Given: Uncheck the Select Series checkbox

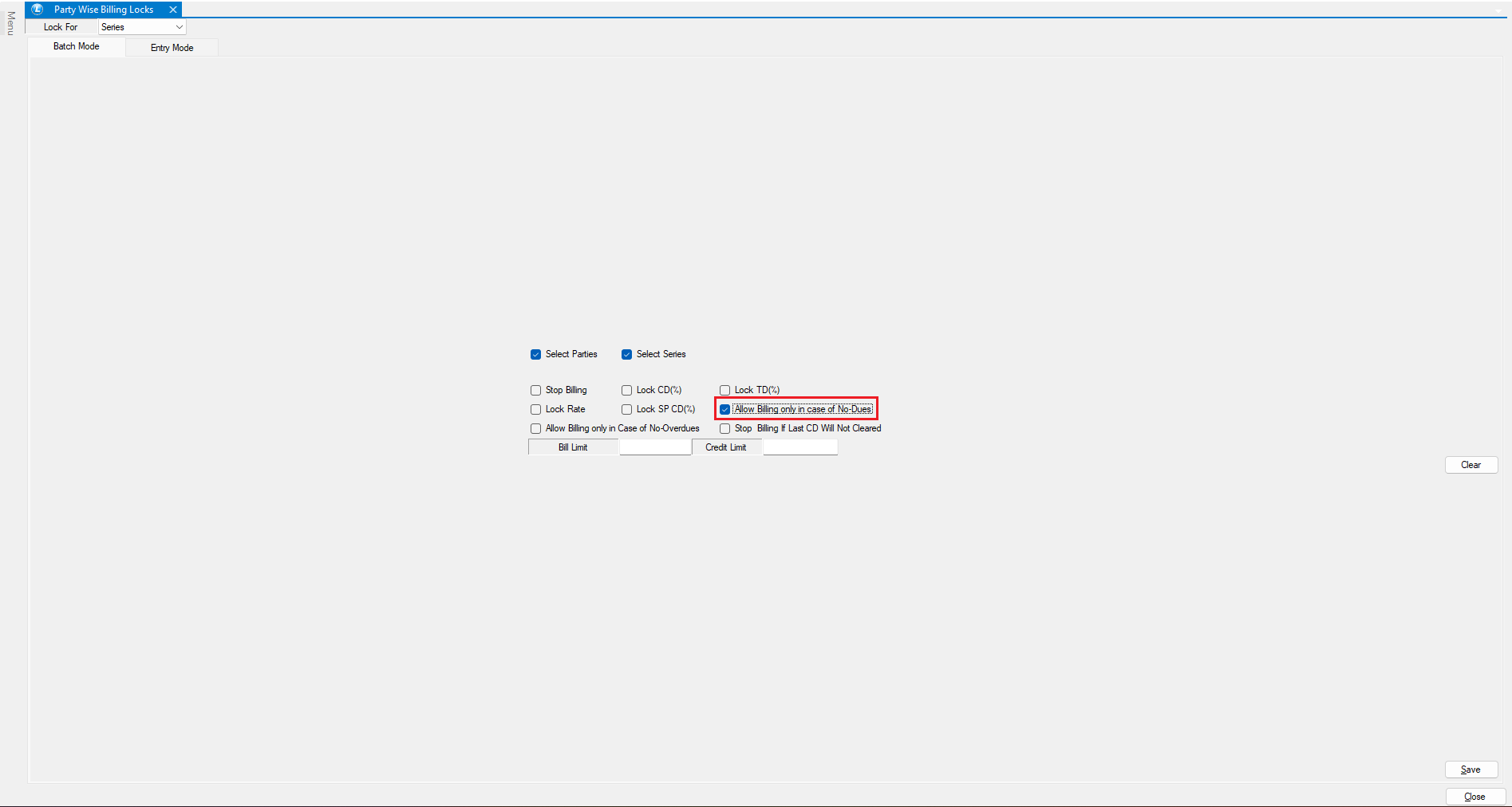Looking at the screenshot, I should point(626,354).
